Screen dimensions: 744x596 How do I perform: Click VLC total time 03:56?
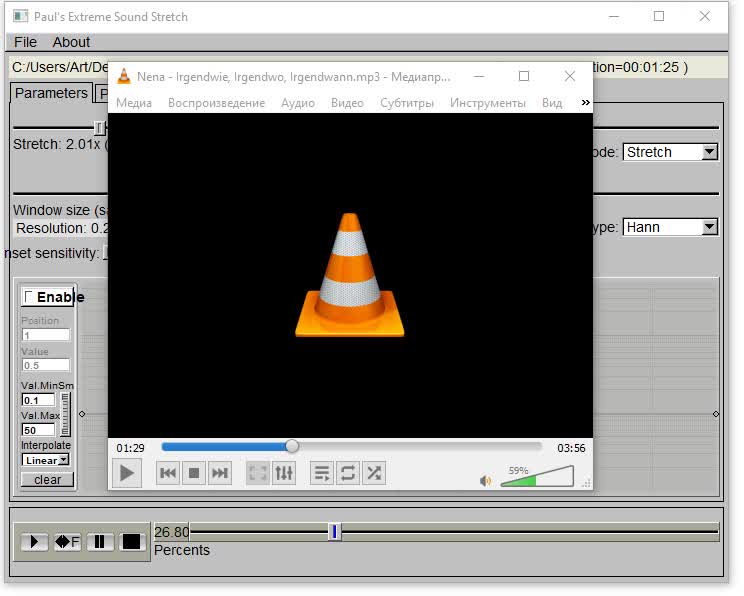click(571, 448)
